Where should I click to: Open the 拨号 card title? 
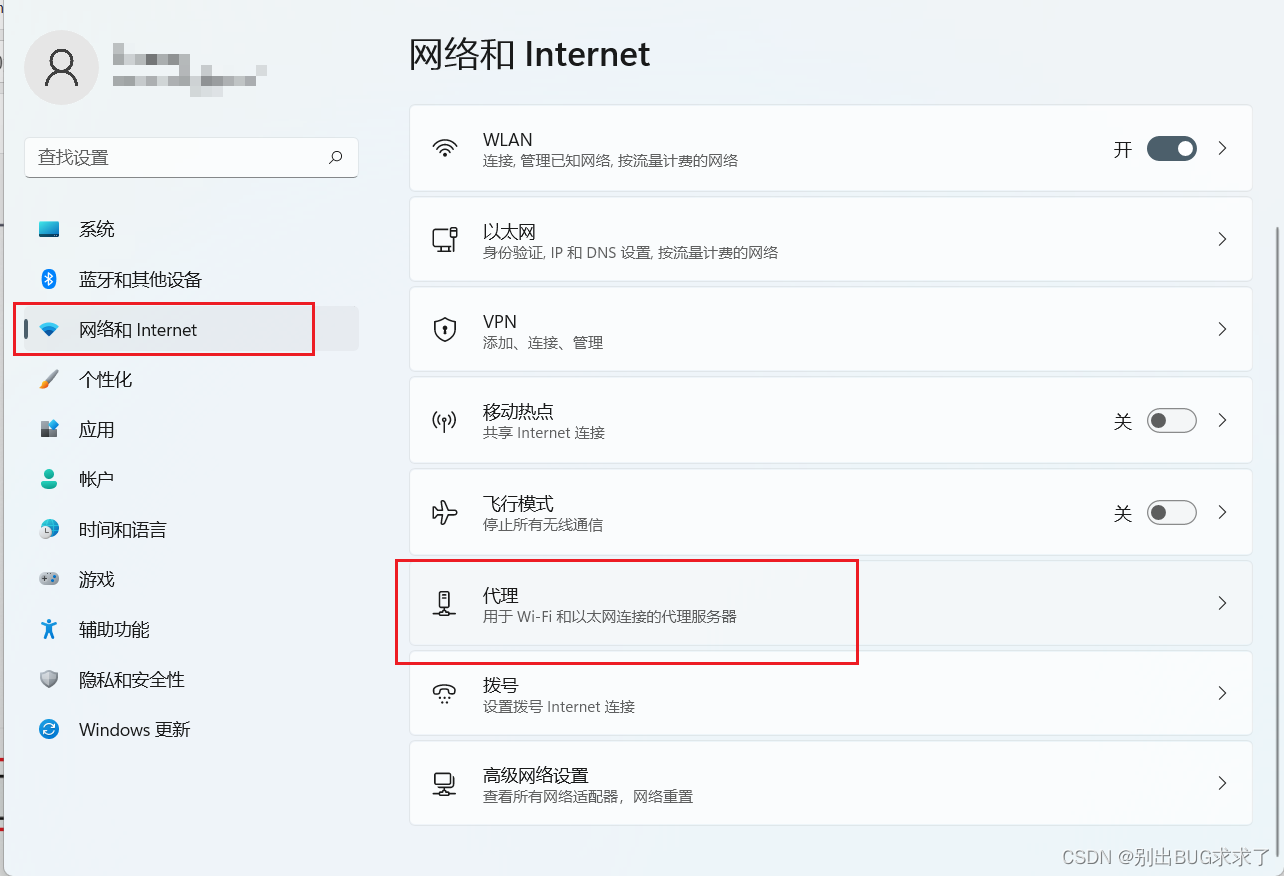click(501, 686)
